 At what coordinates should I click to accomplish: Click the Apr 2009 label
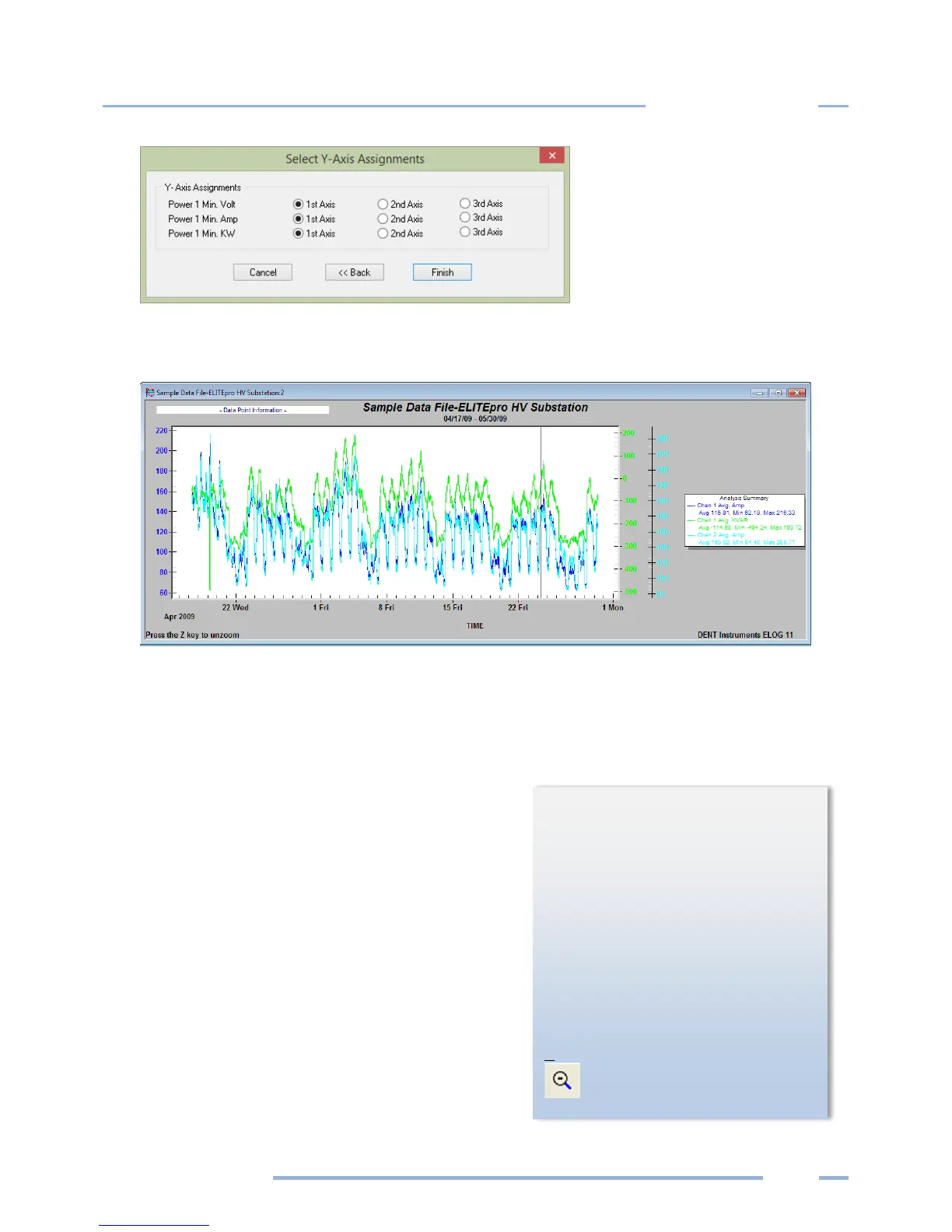pyautogui.click(x=180, y=617)
